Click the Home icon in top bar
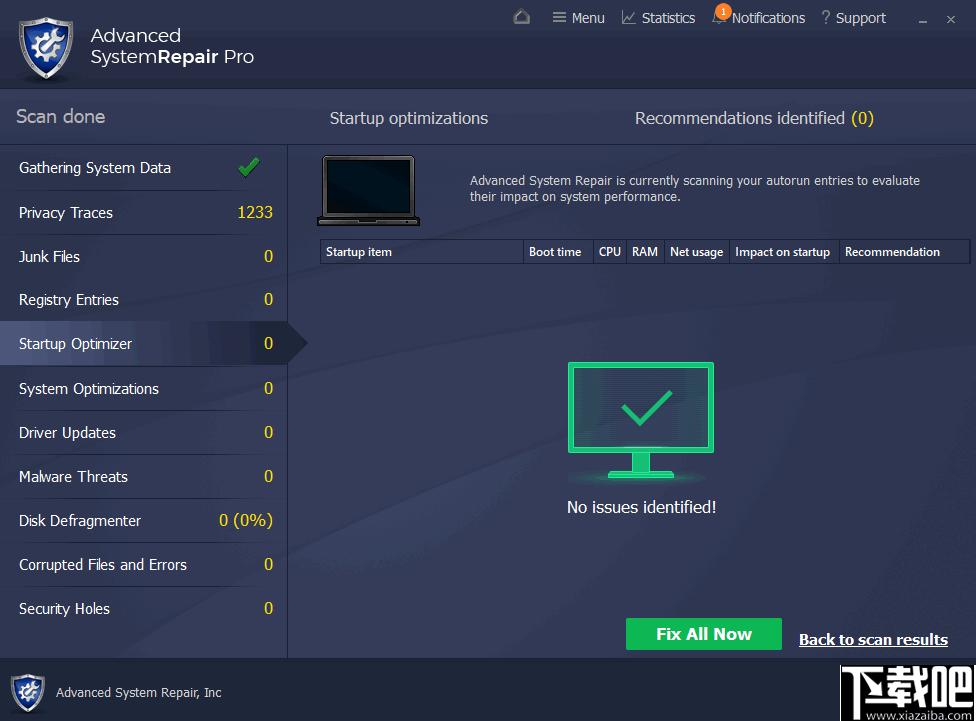976x721 pixels. (x=522, y=17)
